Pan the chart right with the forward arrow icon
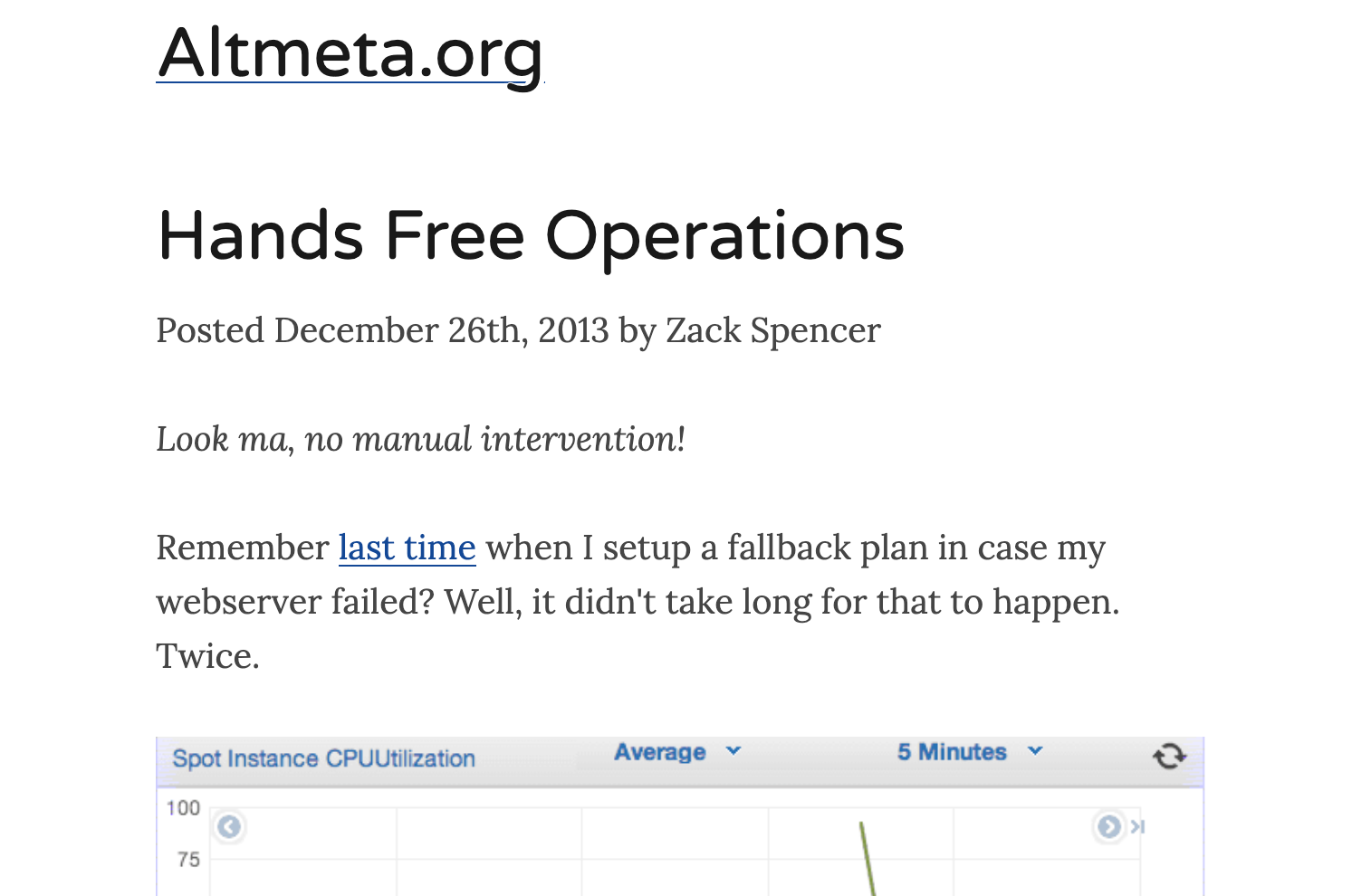 (1108, 826)
